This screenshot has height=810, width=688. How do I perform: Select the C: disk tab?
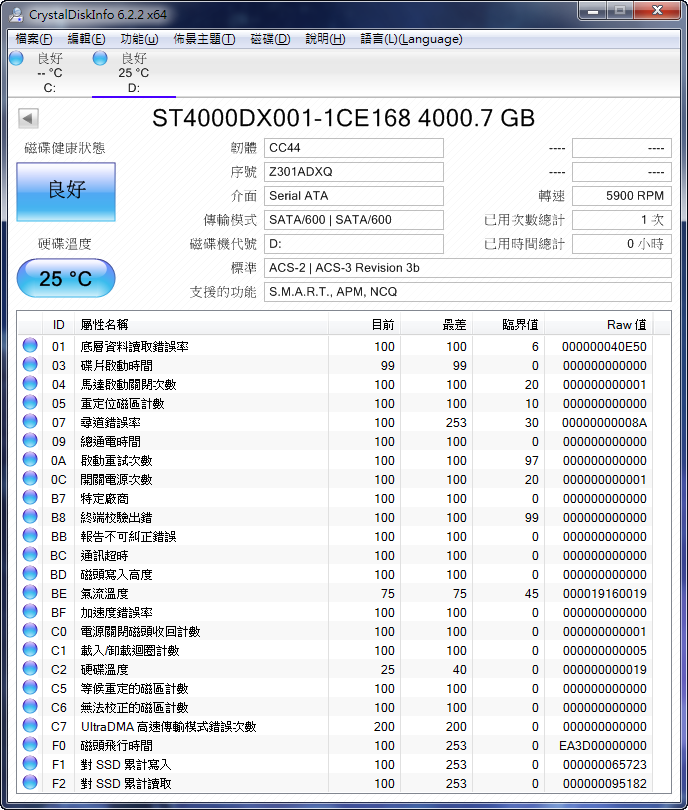click(x=50, y=73)
